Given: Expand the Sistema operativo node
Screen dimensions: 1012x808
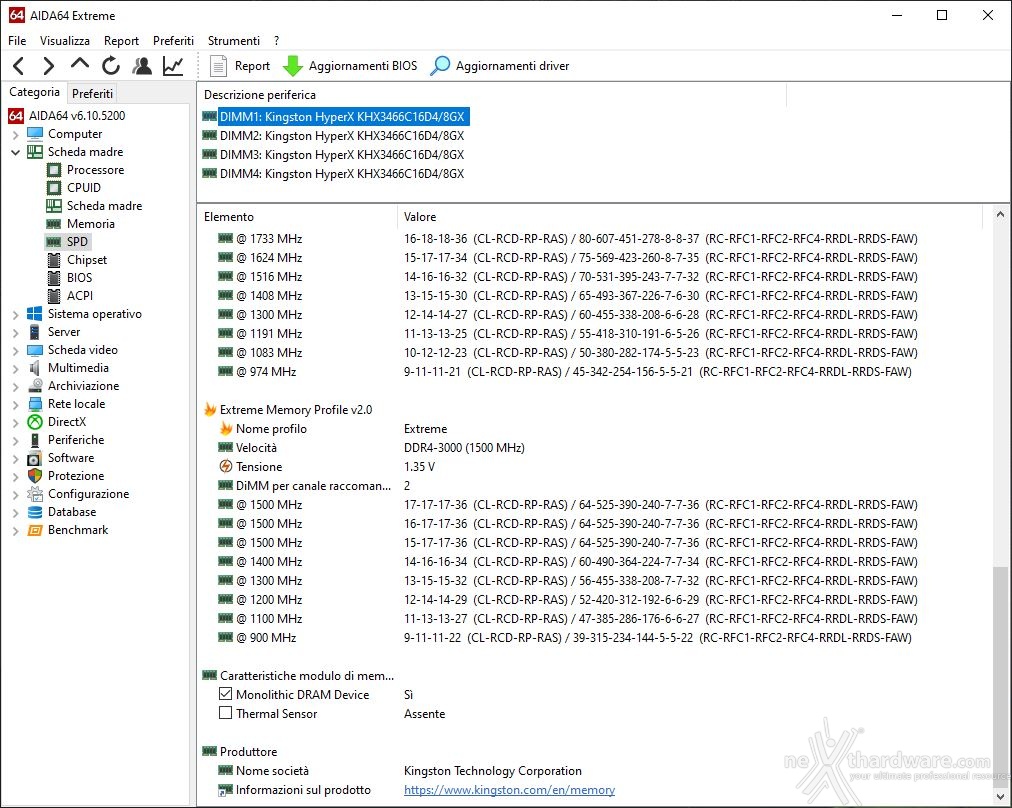Looking at the screenshot, I should click(x=15, y=314).
